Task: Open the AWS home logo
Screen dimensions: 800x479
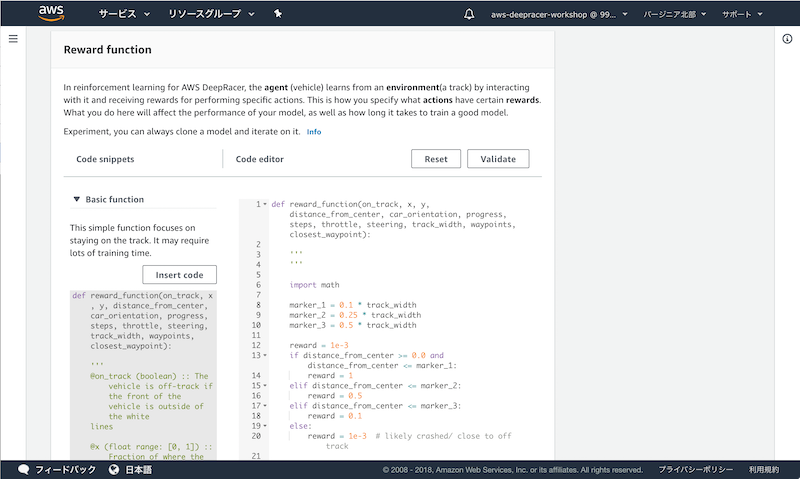Action: tap(51, 13)
